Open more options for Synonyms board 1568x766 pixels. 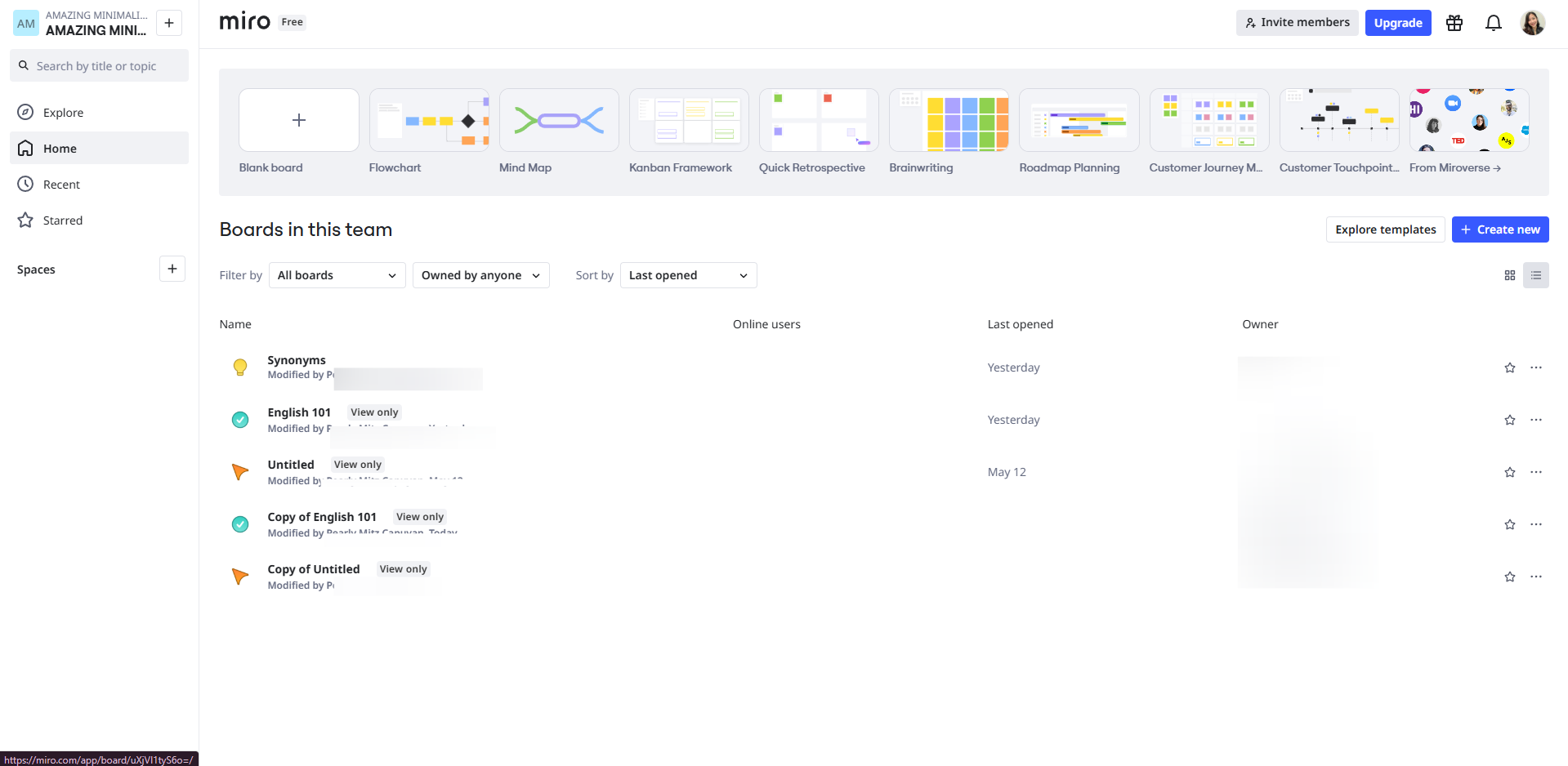(1536, 367)
